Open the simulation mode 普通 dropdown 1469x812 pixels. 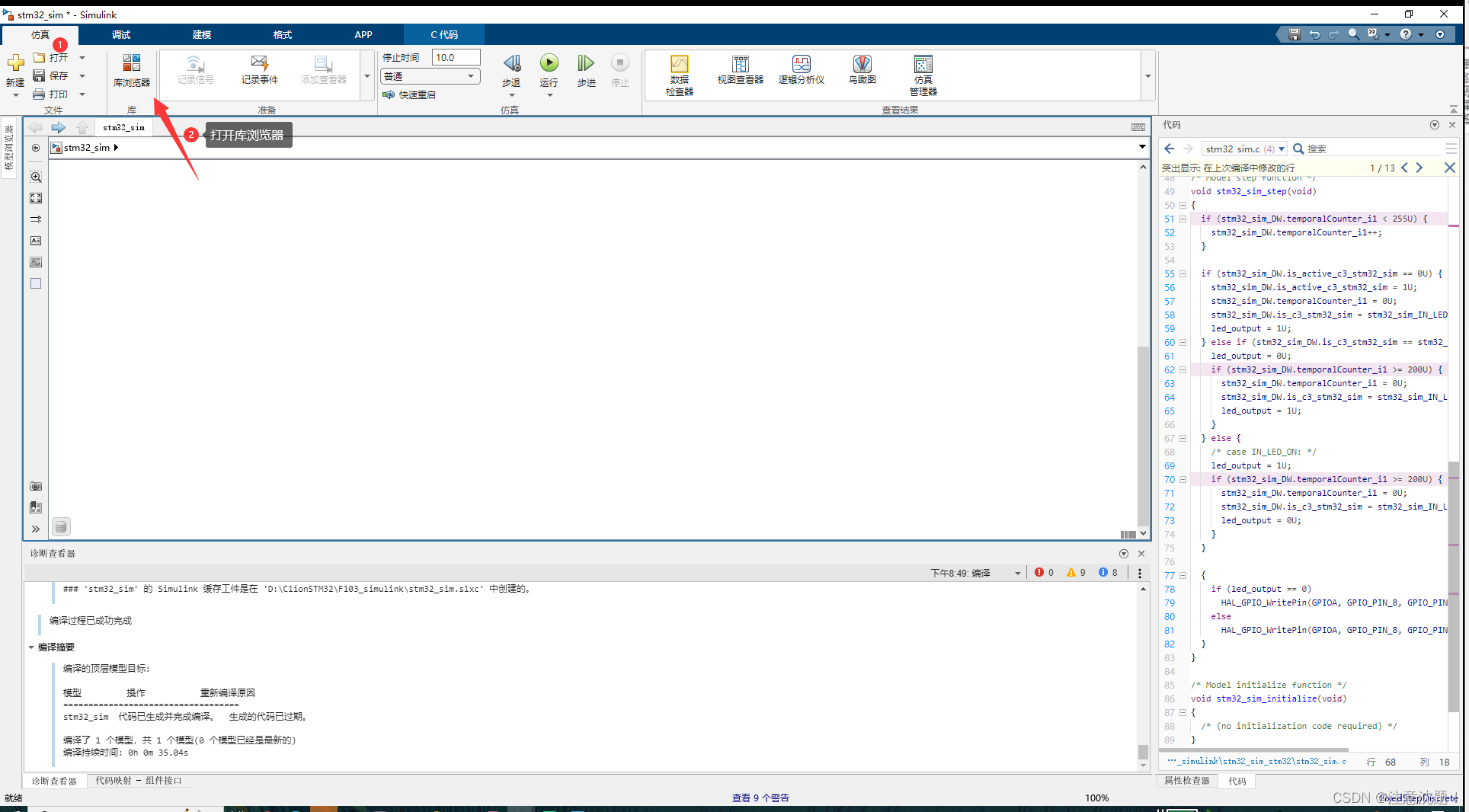430,76
